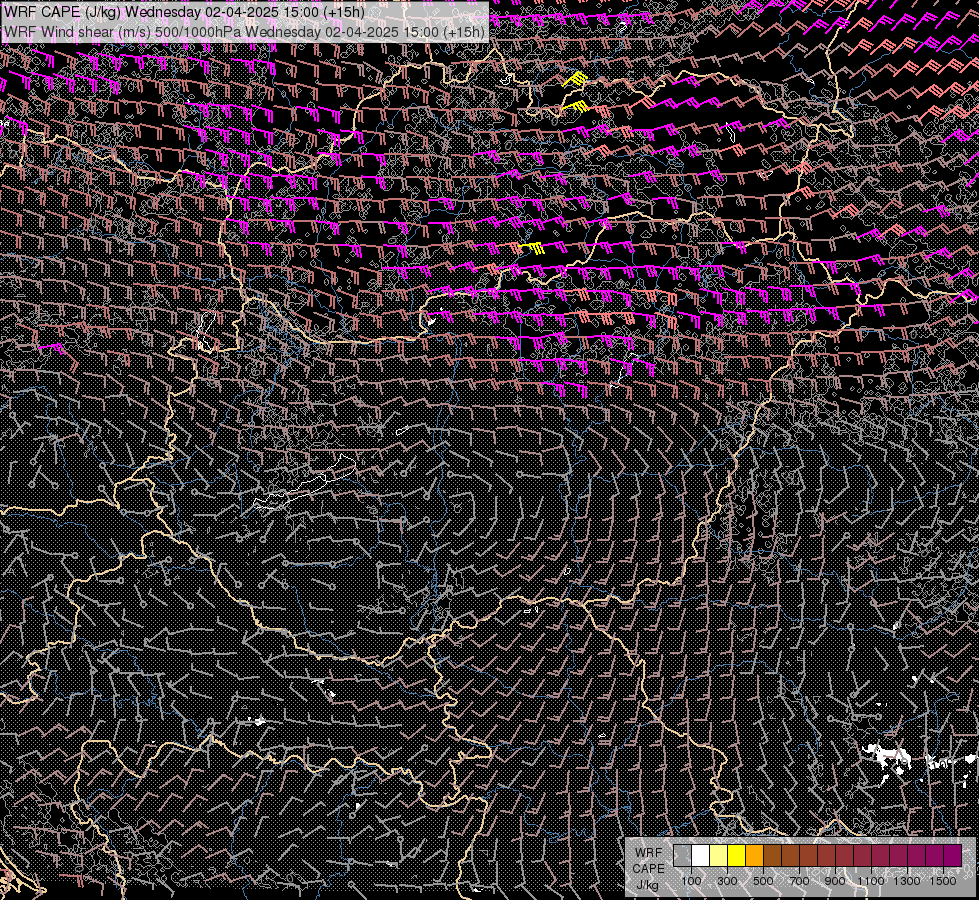This screenshot has width=979, height=900.
Task: Click the 700 legend value
Action: tap(799, 881)
